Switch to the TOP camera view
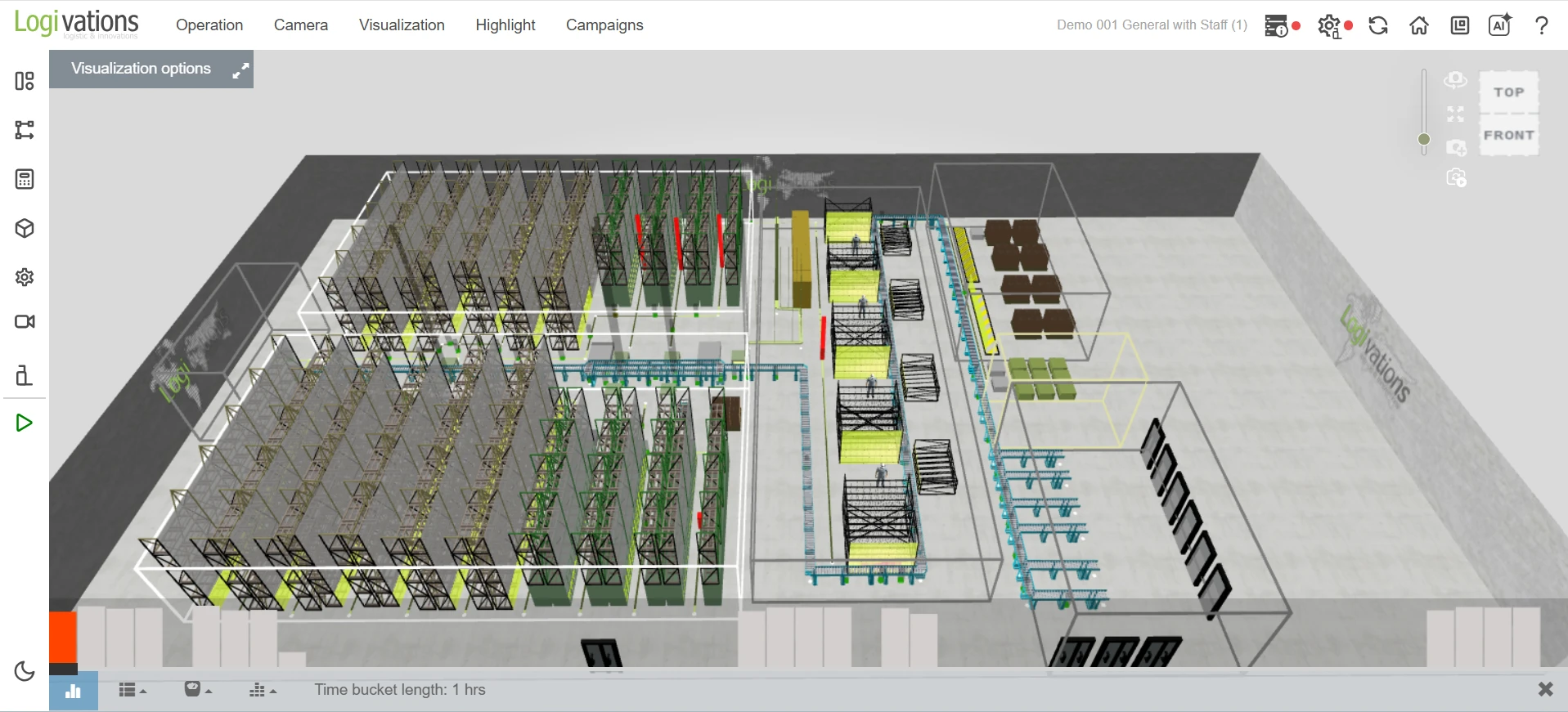This screenshot has width=1568, height=712. [x=1509, y=92]
